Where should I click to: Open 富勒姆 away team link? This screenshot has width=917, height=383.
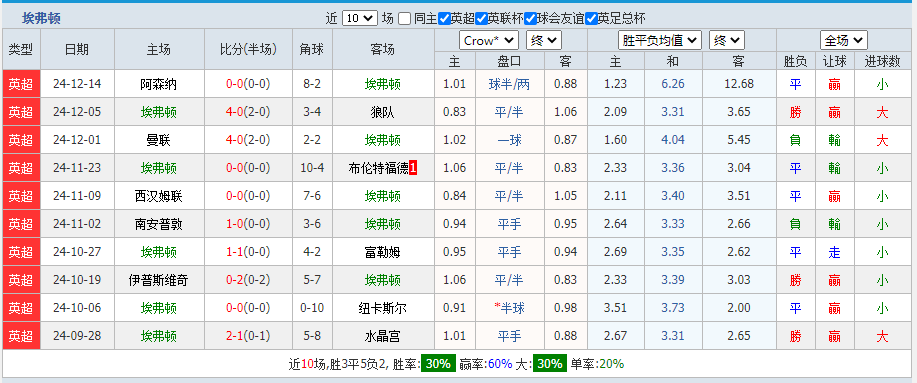(x=383, y=253)
